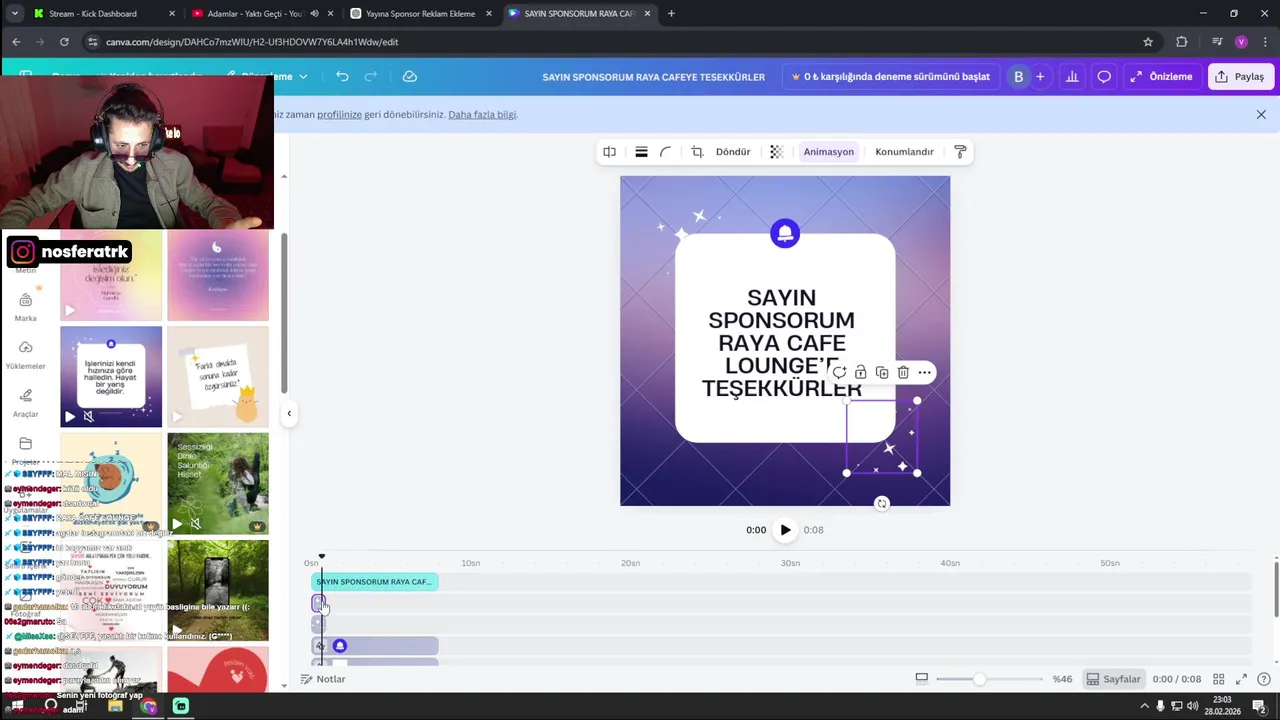Select the bell element timeline track
Screen dimensions: 1280x720
point(375,646)
